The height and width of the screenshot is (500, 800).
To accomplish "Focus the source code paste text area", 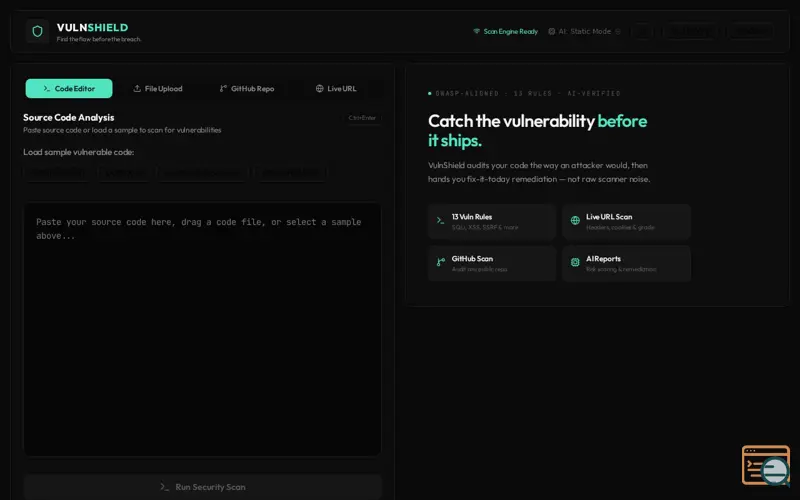I will coord(203,329).
